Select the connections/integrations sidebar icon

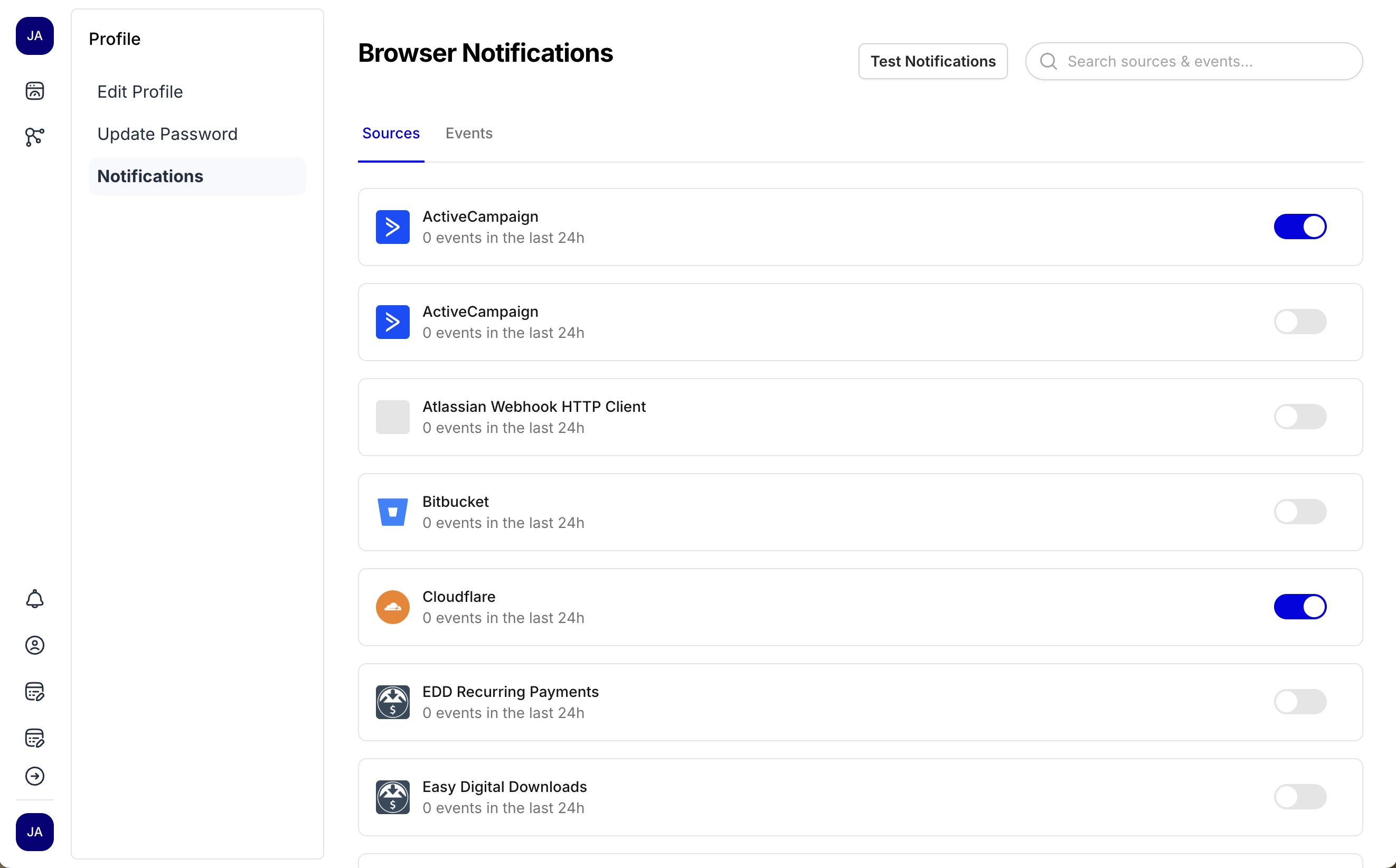click(x=34, y=137)
